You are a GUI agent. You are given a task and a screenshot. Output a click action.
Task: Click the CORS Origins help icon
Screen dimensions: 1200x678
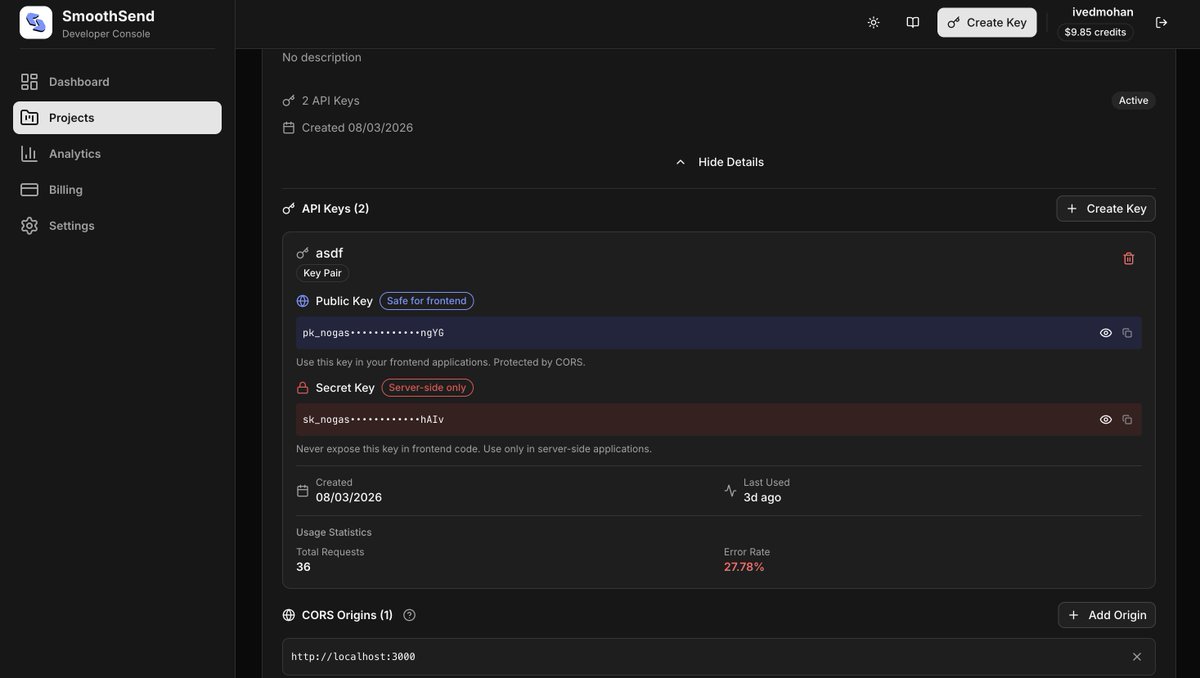(x=409, y=615)
